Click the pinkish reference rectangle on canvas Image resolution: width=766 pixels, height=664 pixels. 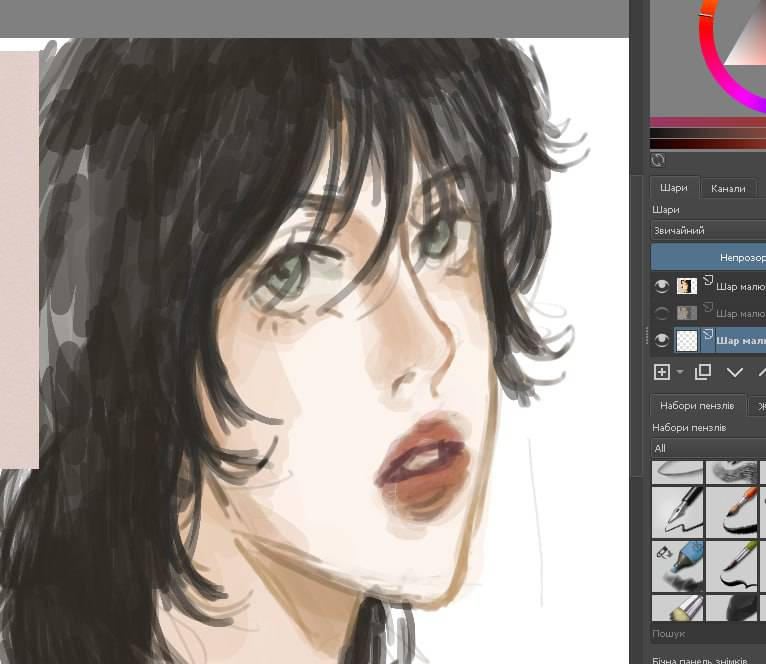pyautogui.click(x=19, y=259)
